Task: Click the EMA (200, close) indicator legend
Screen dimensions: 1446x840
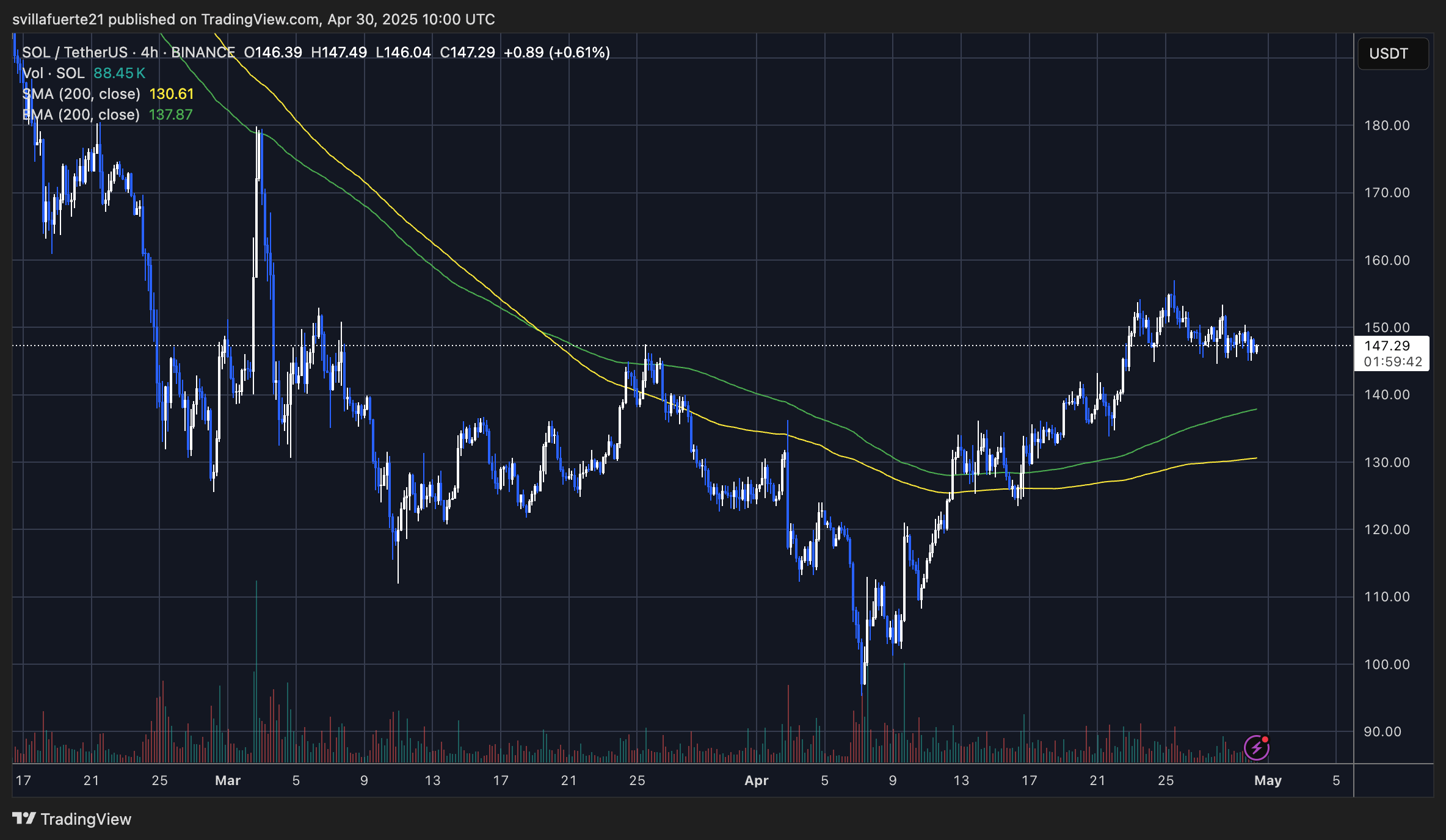Action: pos(81,115)
